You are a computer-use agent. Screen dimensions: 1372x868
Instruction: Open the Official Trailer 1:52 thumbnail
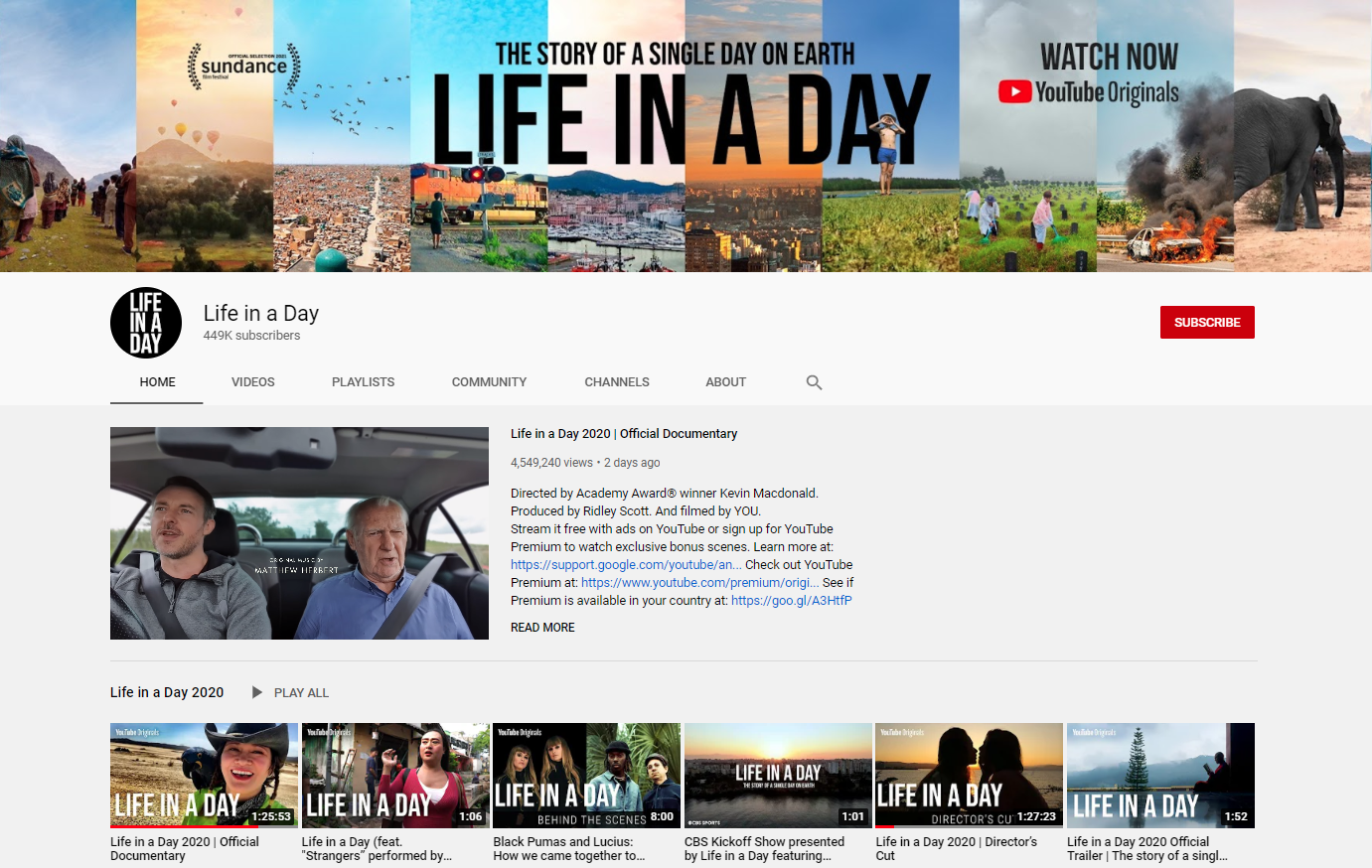point(1161,776)
